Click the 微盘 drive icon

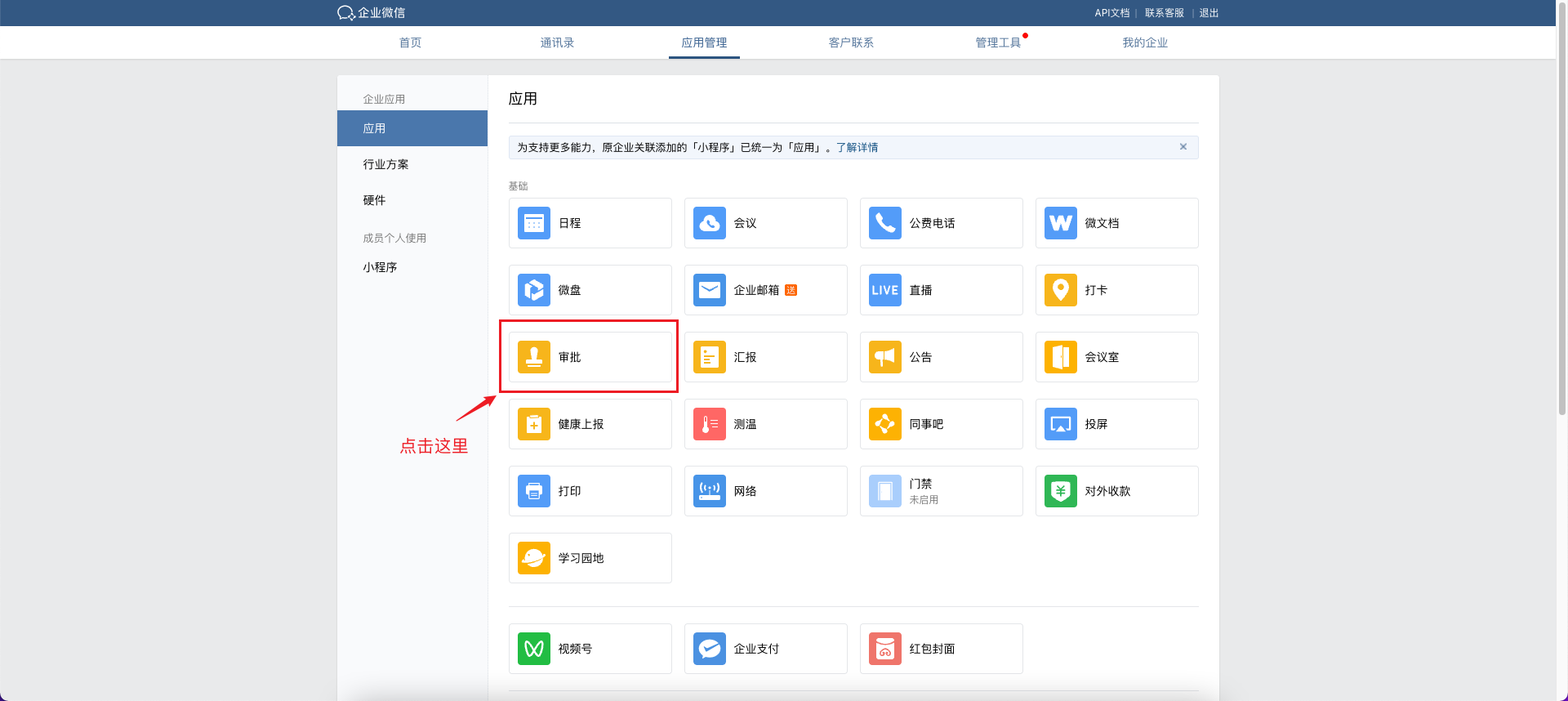pos(534,290)
